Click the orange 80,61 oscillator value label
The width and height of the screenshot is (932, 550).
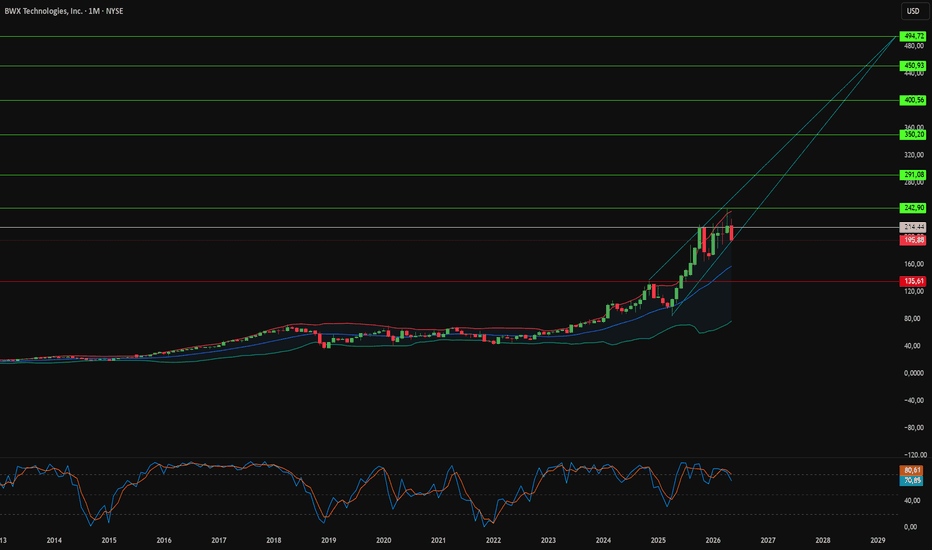pos(912,470)
